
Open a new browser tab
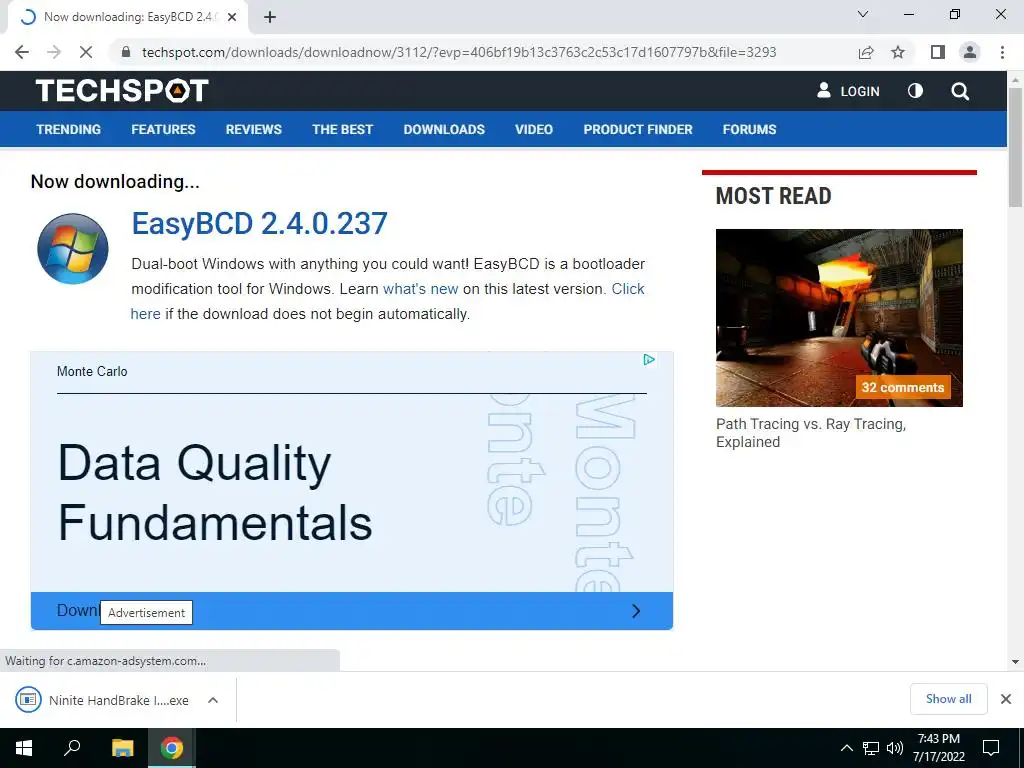tap(270, 18)
